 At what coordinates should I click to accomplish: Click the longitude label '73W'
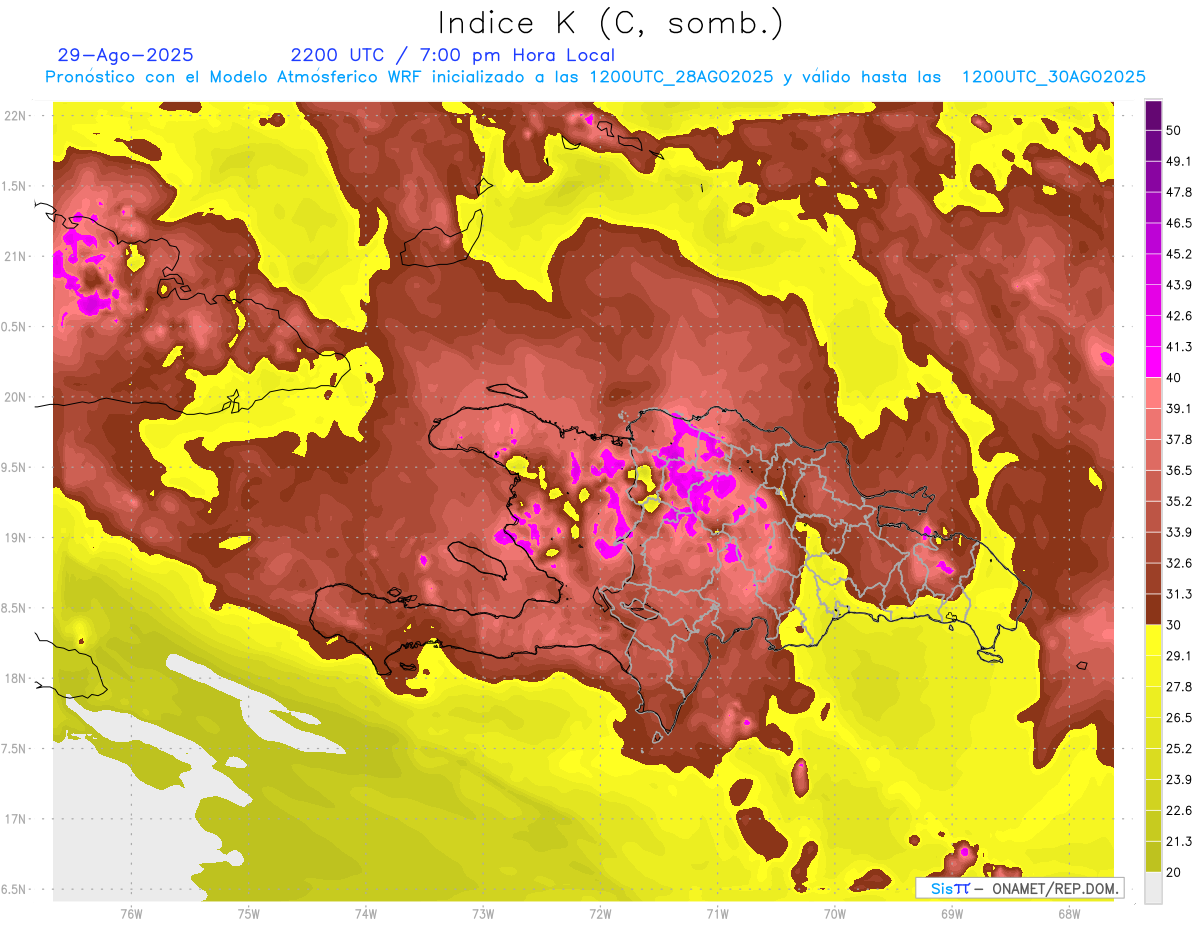(x=483, y=914)
